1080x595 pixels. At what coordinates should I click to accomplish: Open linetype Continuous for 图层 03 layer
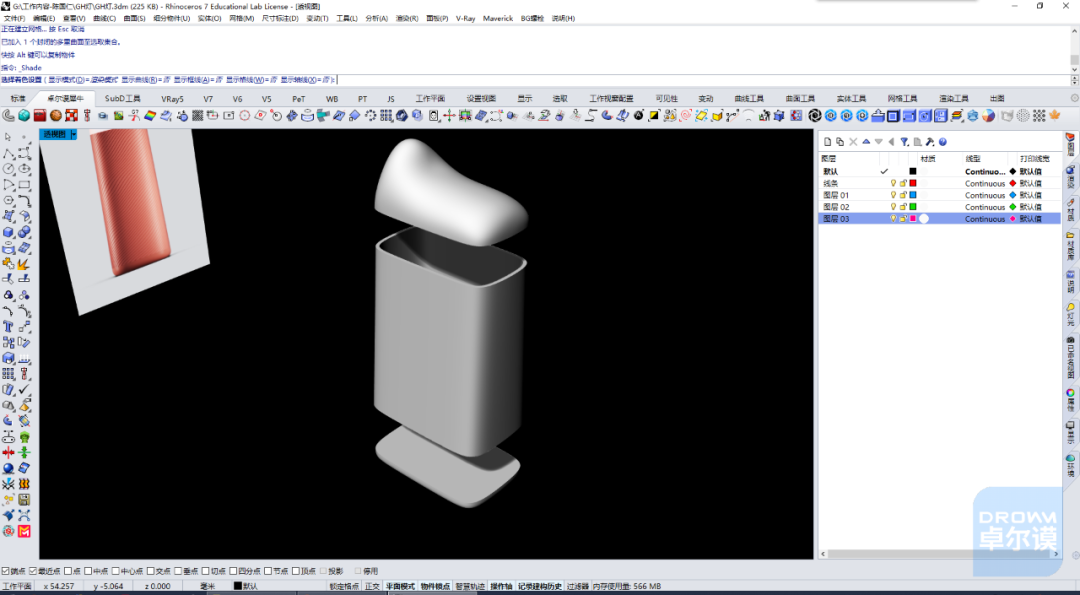click(x=985, y=218)
